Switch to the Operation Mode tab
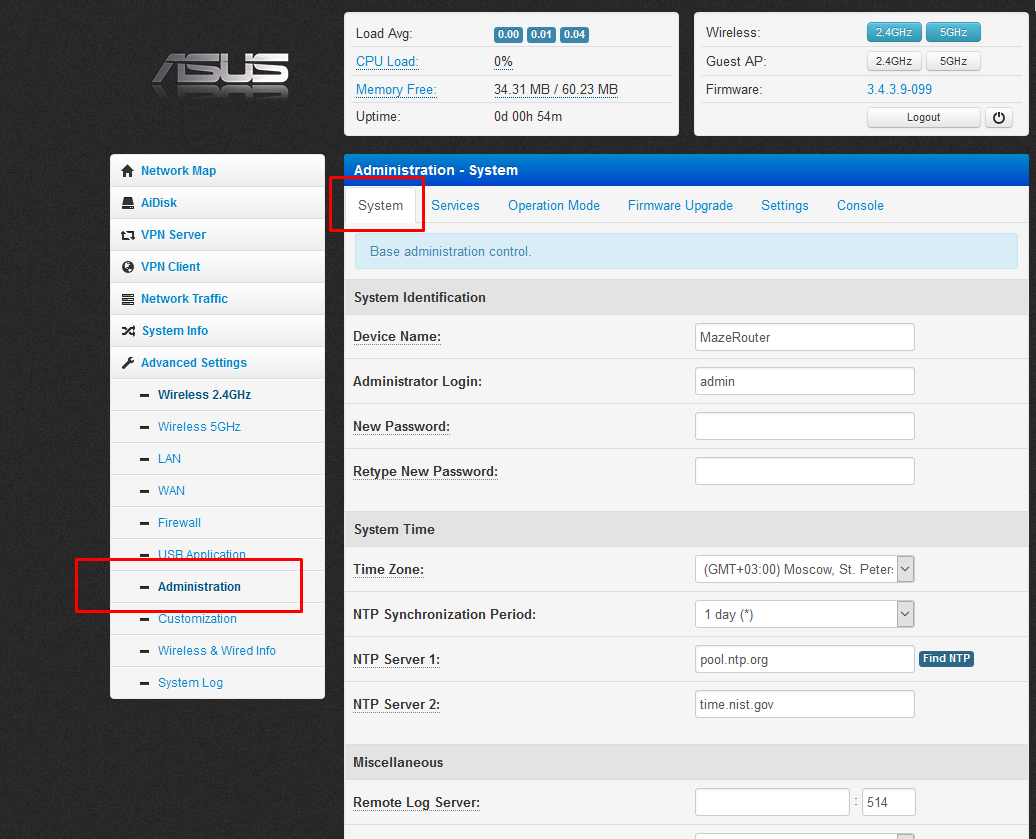 553,206
